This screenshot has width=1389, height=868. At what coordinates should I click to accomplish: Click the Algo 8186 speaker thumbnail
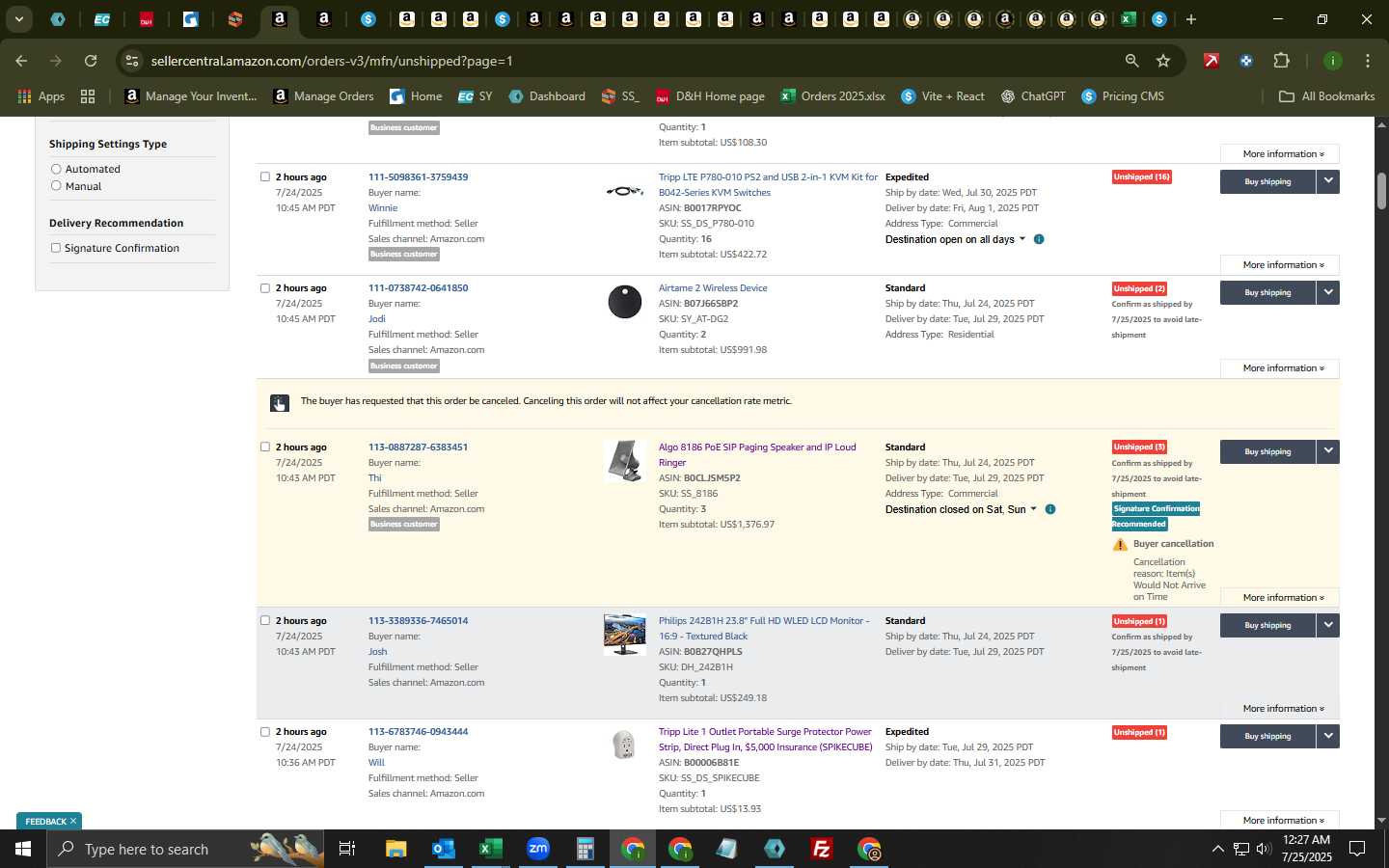tap(625, 461)
